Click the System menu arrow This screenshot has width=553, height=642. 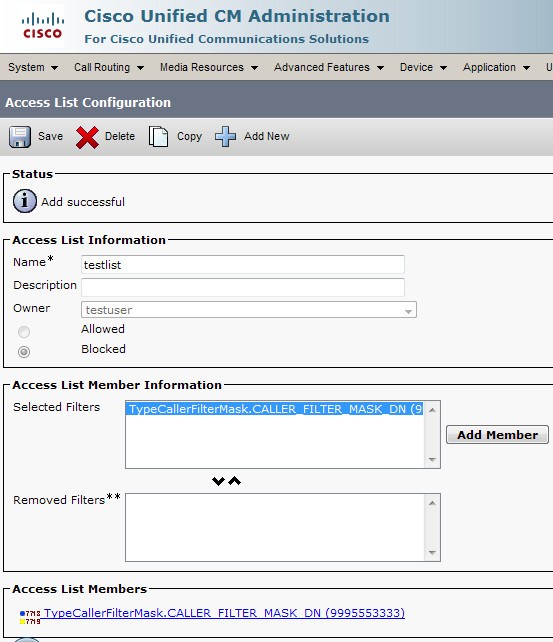coord(54,68)
